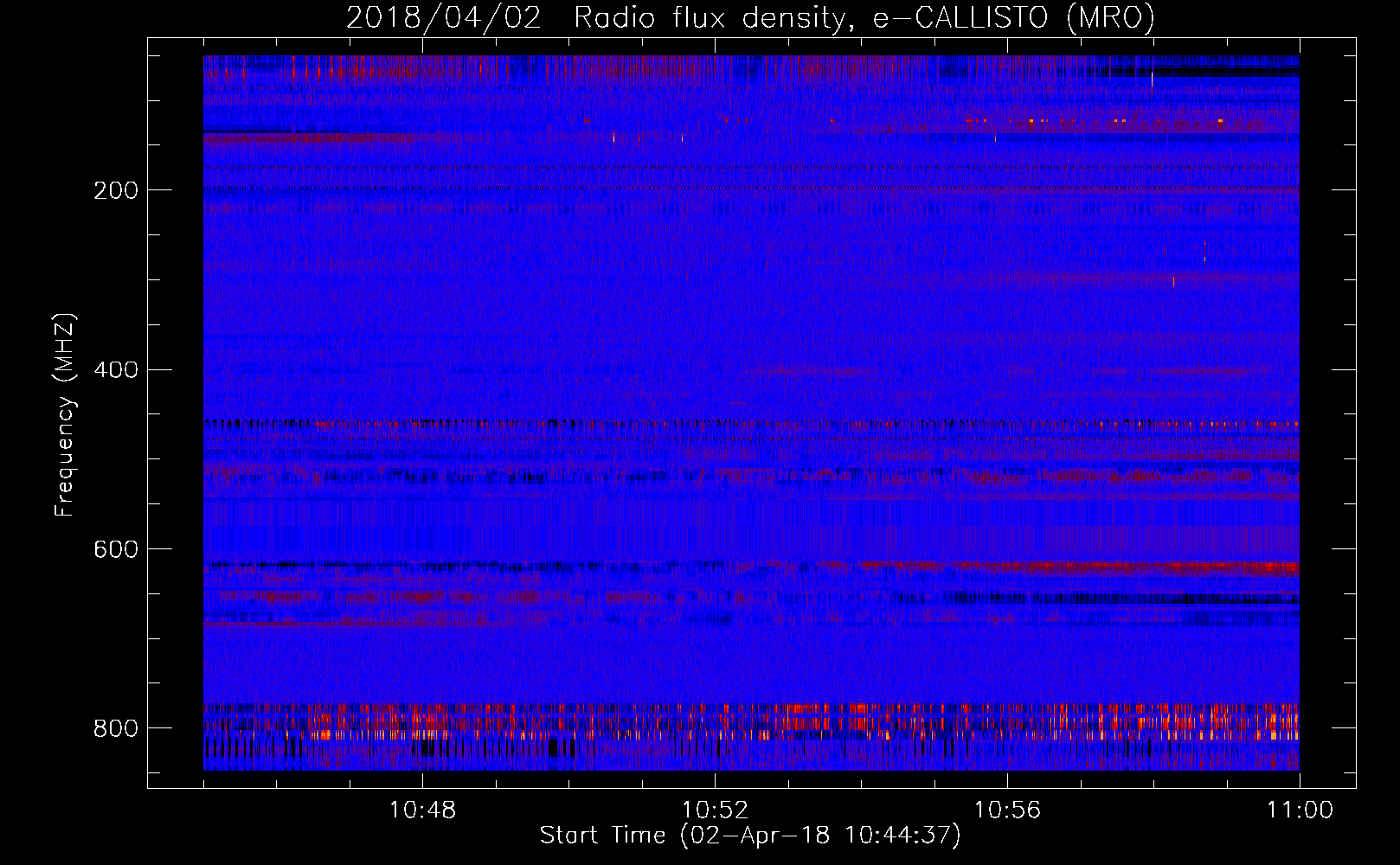Click the '10:48' time axis label

coord(422,811)
